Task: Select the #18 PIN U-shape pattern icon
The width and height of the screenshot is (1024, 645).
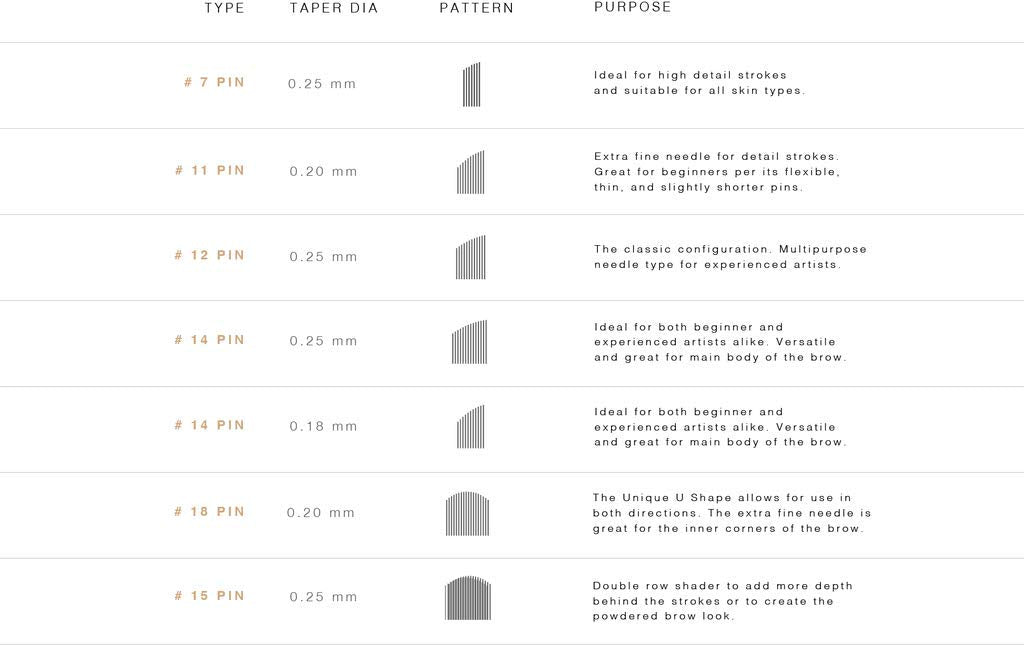Action: point(468,514)
